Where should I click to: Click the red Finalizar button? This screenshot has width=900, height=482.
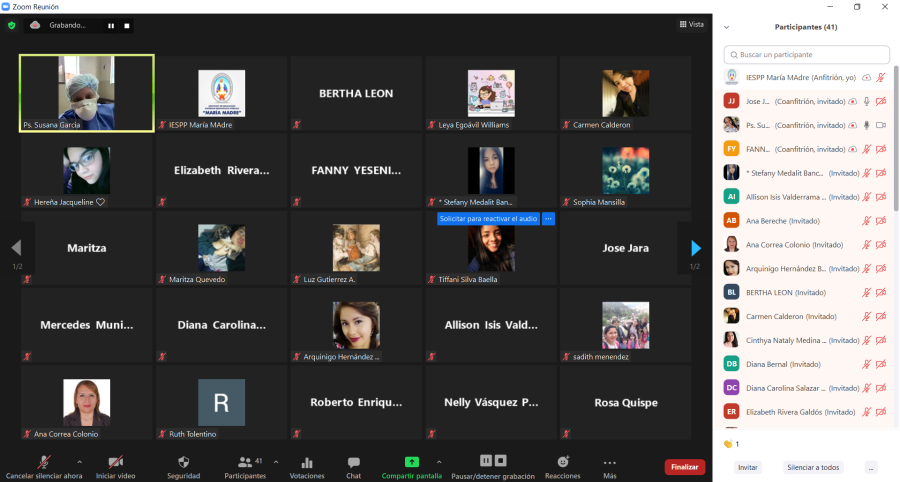(684, 467)
